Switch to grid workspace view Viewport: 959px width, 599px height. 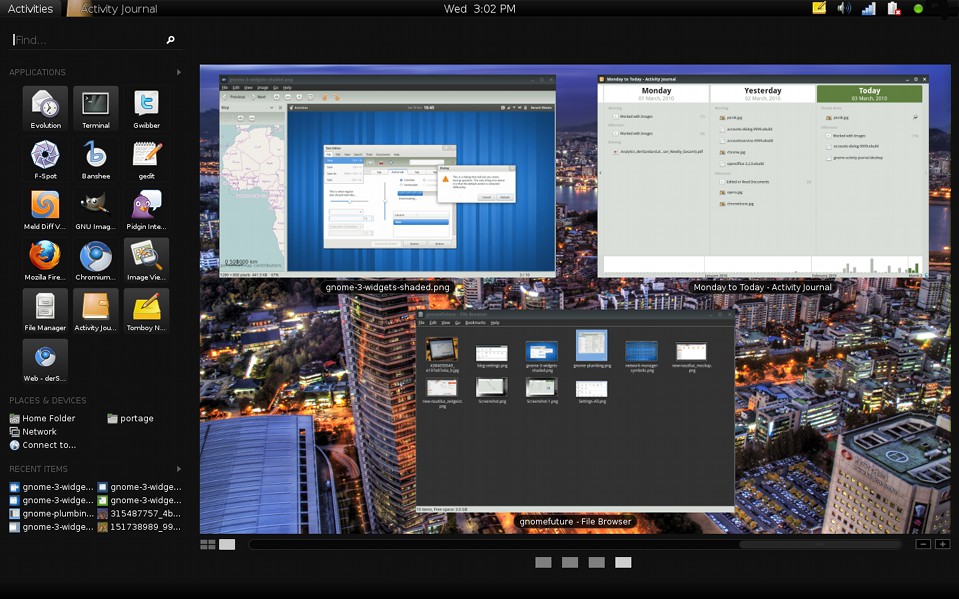[208, 544]
